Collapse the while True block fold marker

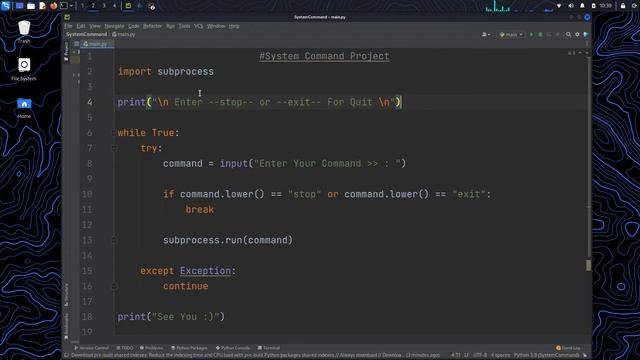point(114,133)
